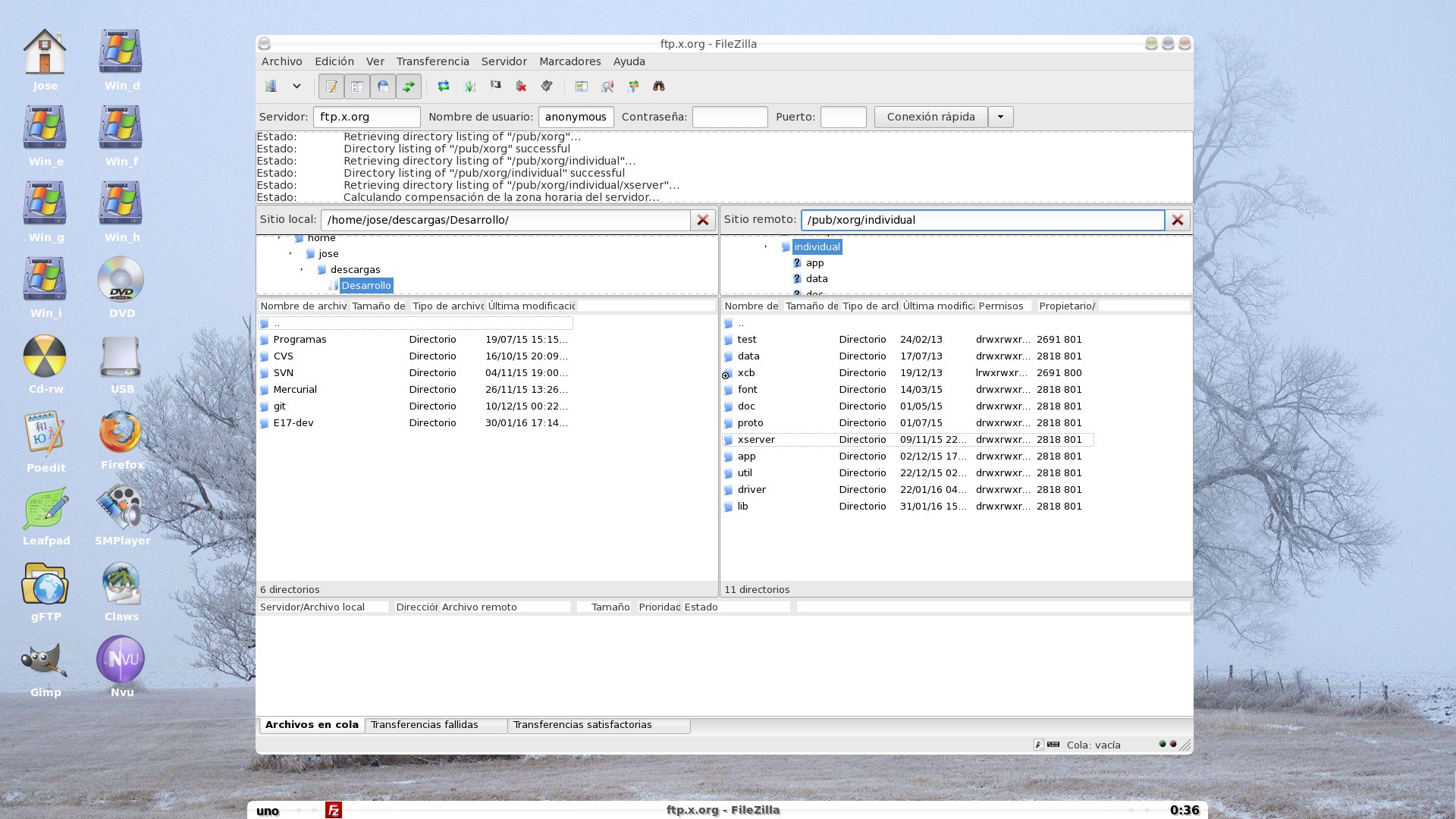The width and height of the screenshot is (1456, 819).
Task: Click the process queue toolbar icon
Action: pos(469,86)
